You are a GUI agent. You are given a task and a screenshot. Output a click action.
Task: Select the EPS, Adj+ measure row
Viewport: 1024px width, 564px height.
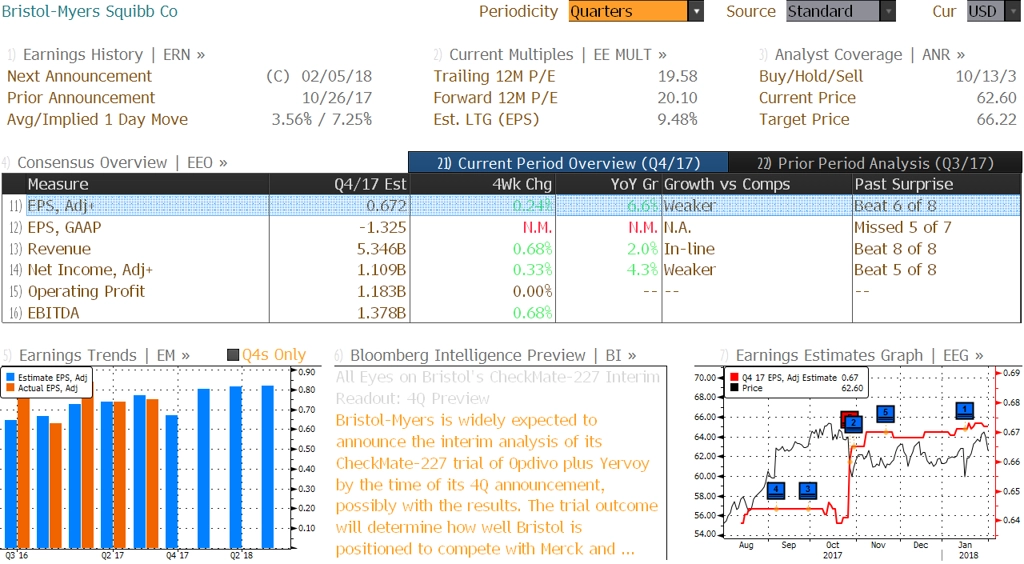coord(511,206)
